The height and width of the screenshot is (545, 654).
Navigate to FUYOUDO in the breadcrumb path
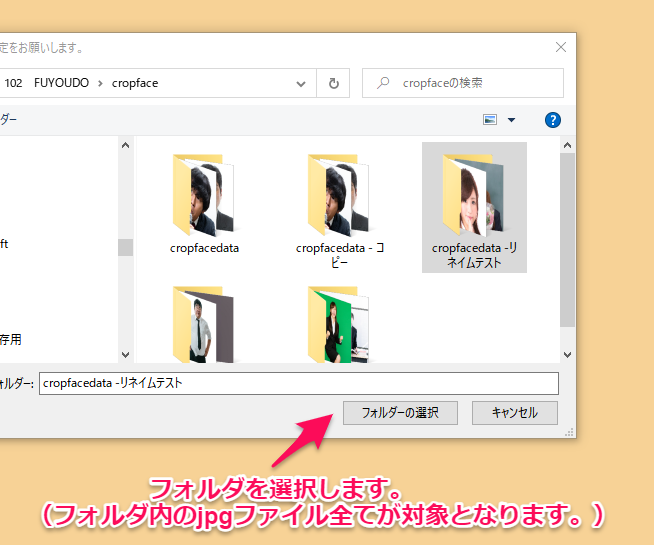tap(61, 83)
